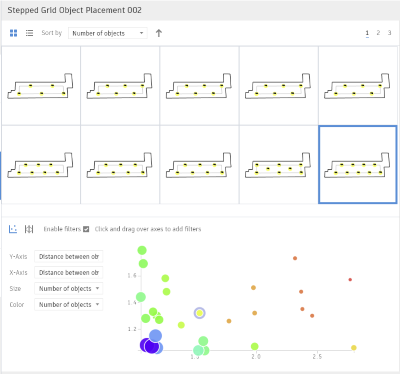Select the scatter plot chart icon
This screenshot has width=400, height=374.
[x=13, y=229]
